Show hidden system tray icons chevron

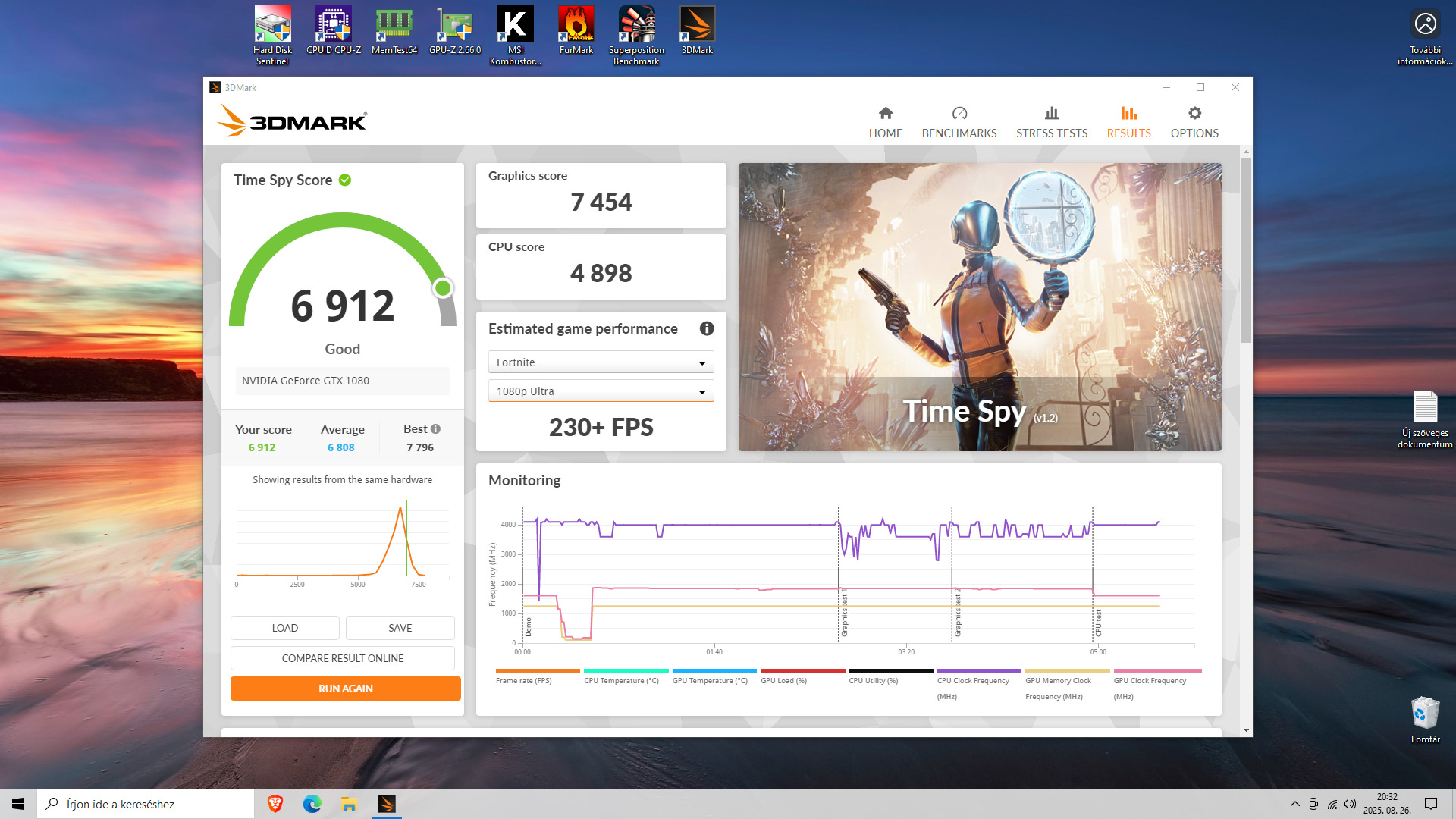(x=1294, y=804)
